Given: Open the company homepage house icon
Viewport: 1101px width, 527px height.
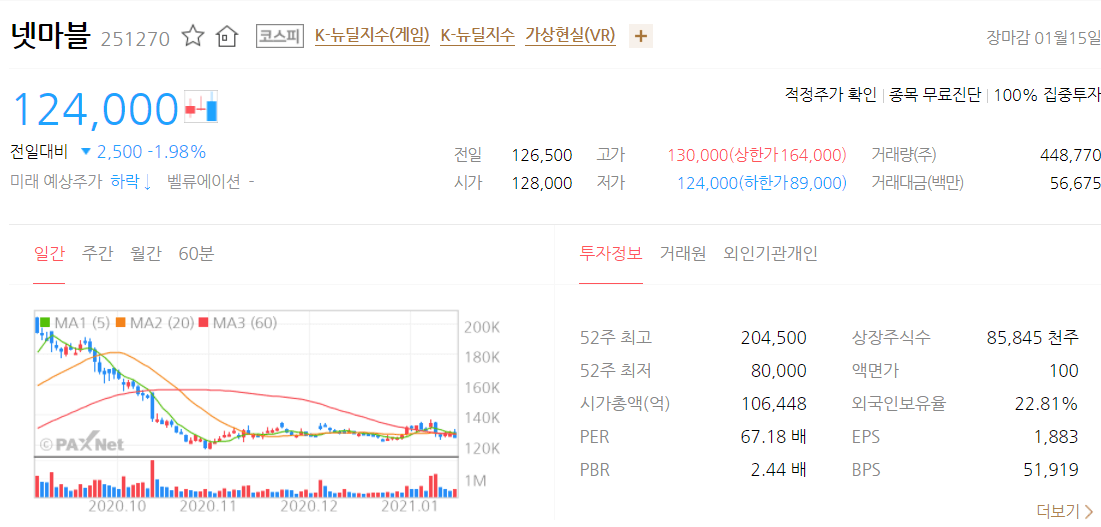Looking at the screenshot, I should pos(226,36).
